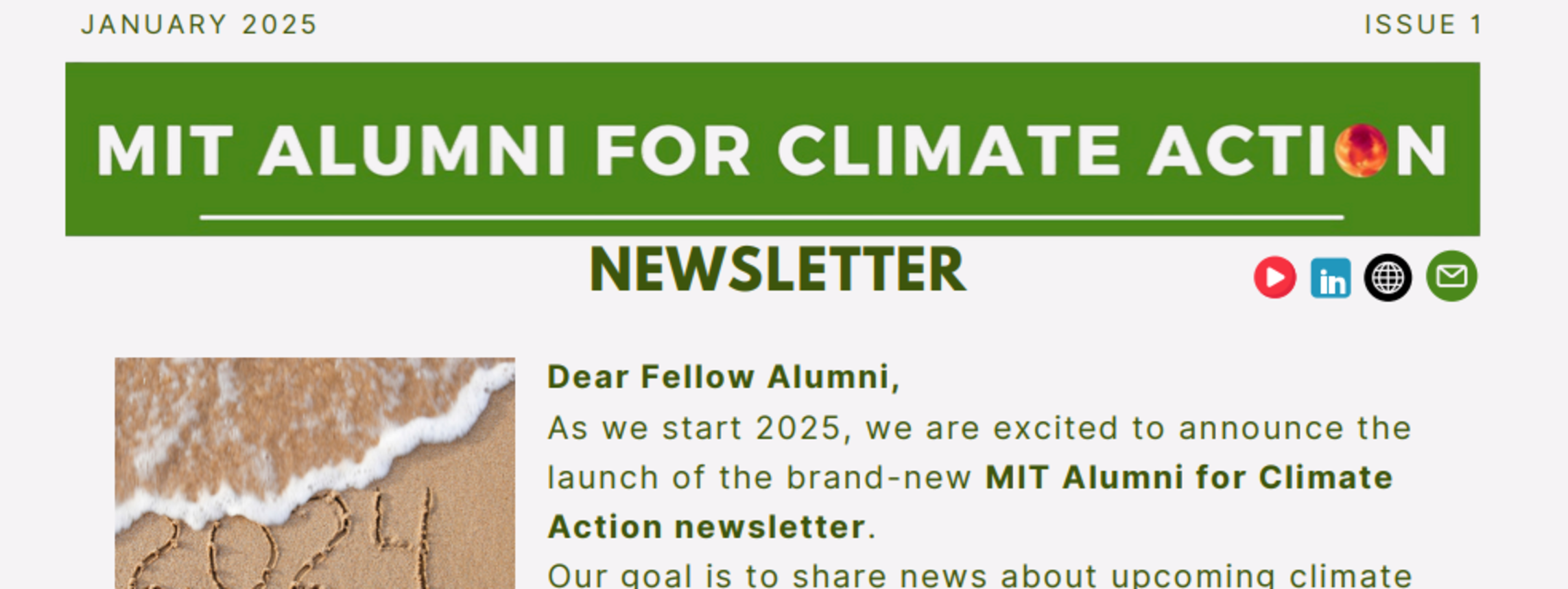
Task: Open the red YouTube play icon
Action: click(1274, 277)
